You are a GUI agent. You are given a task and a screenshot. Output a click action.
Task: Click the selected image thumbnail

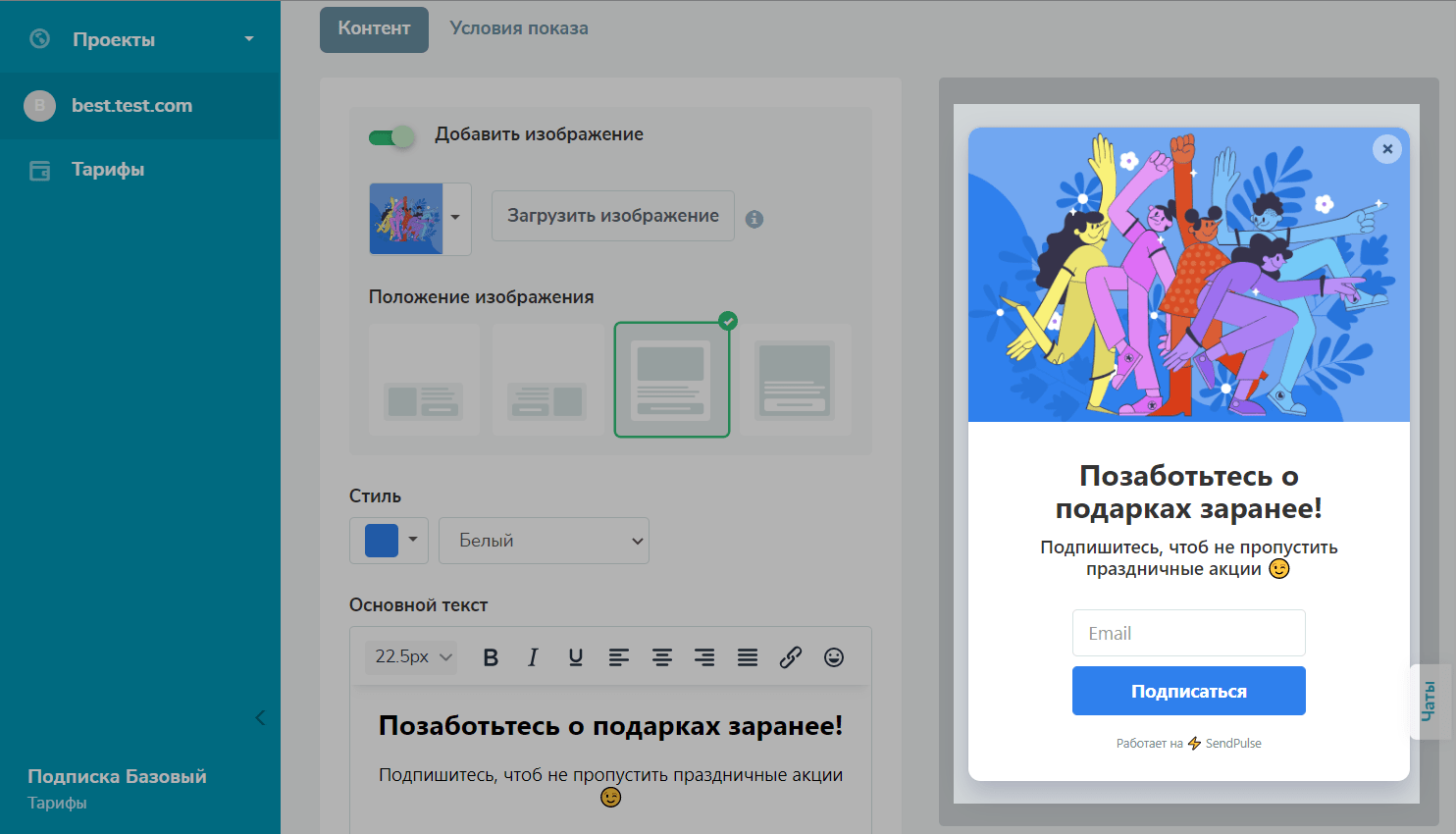coord(406,219)
